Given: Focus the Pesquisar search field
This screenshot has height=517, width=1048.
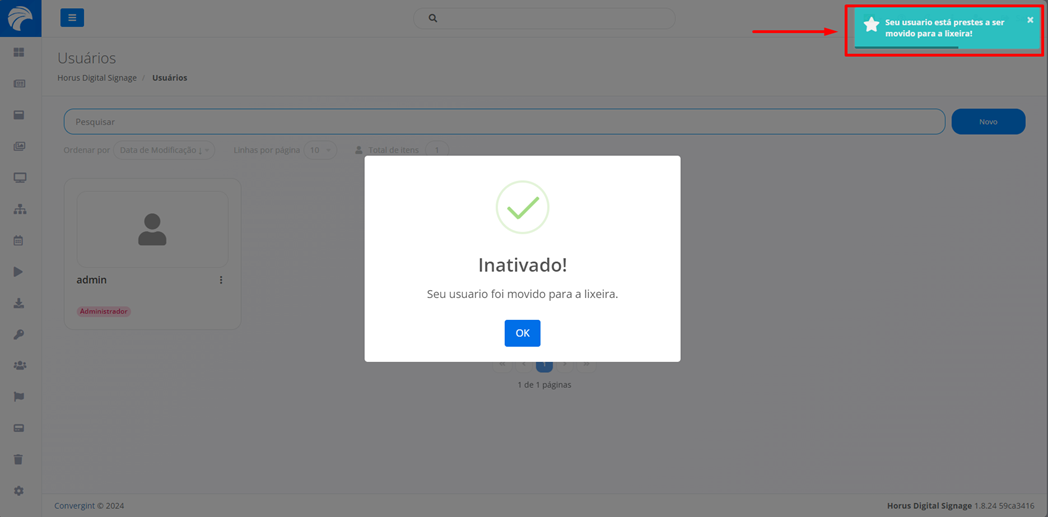Looking at the screenshot, I should pyautogui.click(x=504, y=122).
